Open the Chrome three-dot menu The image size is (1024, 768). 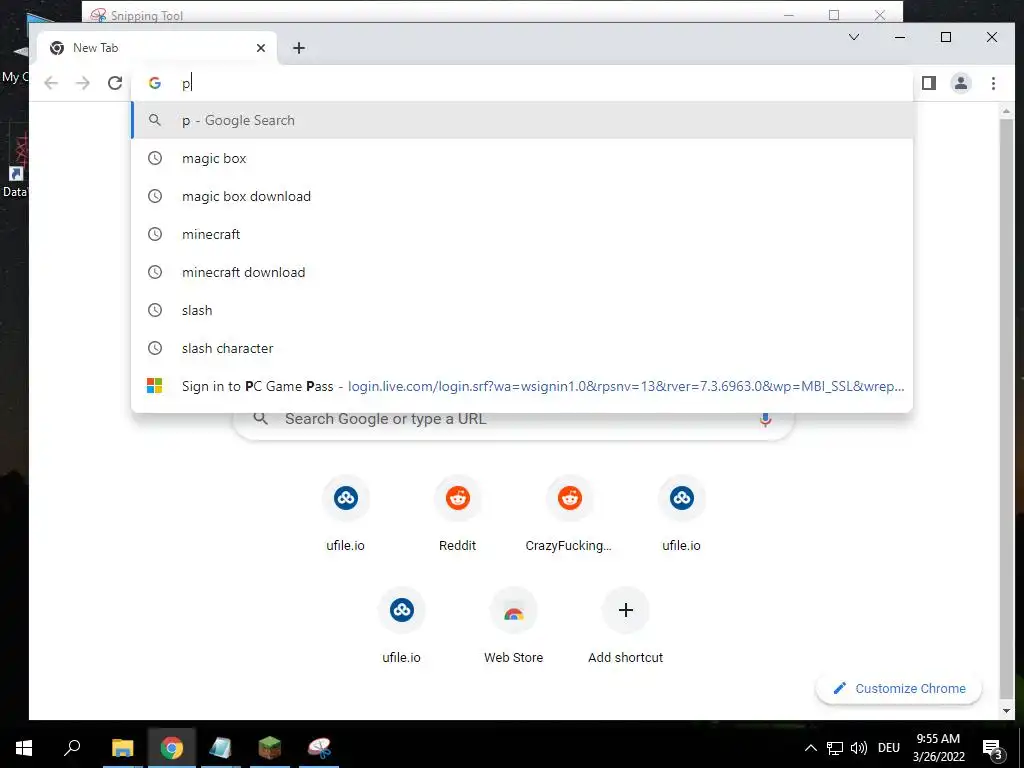click(x=993, y=83)
